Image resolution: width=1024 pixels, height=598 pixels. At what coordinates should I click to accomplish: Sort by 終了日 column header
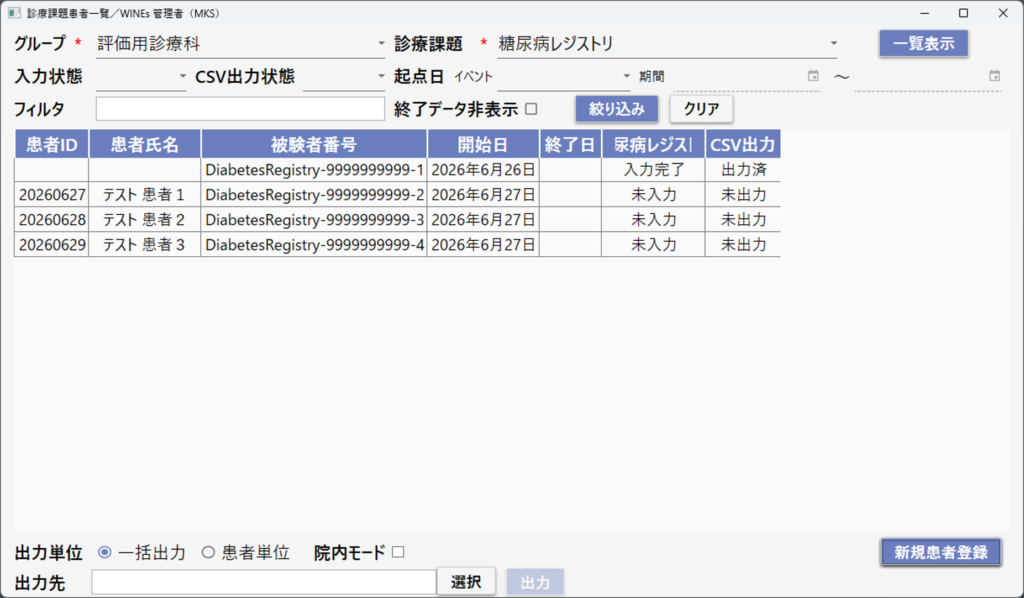pos(570,144)
